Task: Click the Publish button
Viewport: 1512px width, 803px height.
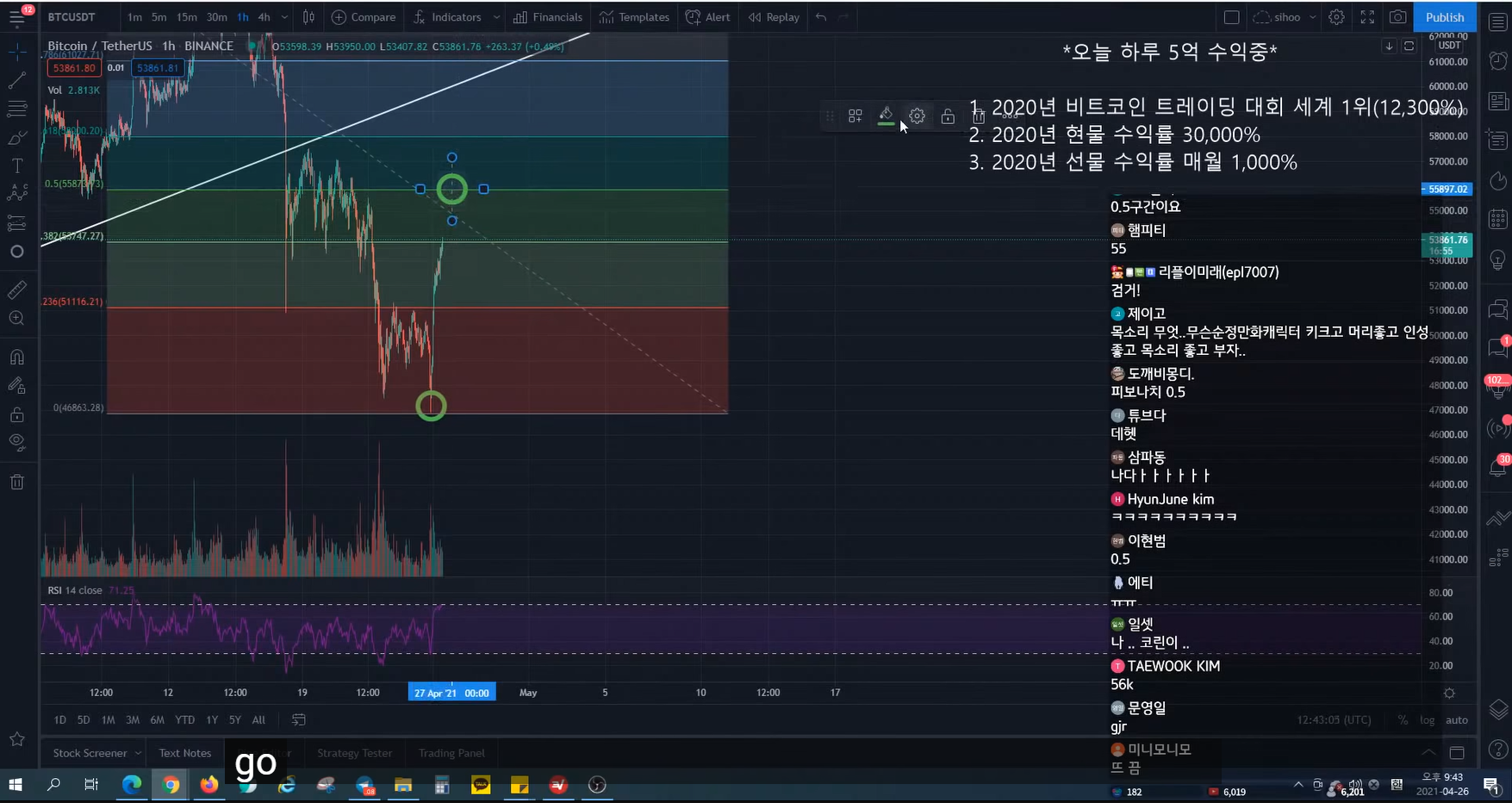Action: pos(1445,17)
